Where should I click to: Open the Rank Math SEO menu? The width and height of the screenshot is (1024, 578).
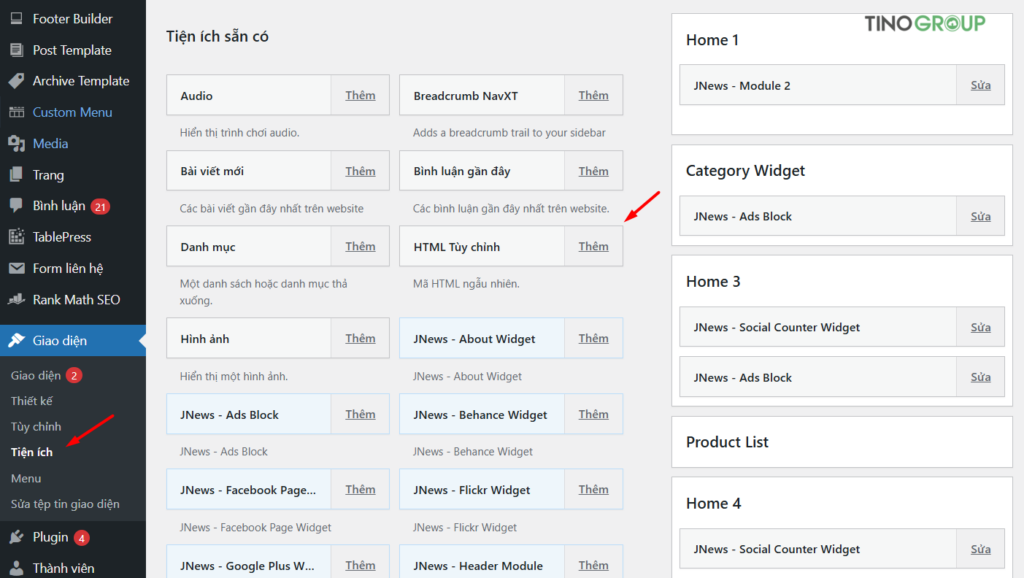(76, 300)
